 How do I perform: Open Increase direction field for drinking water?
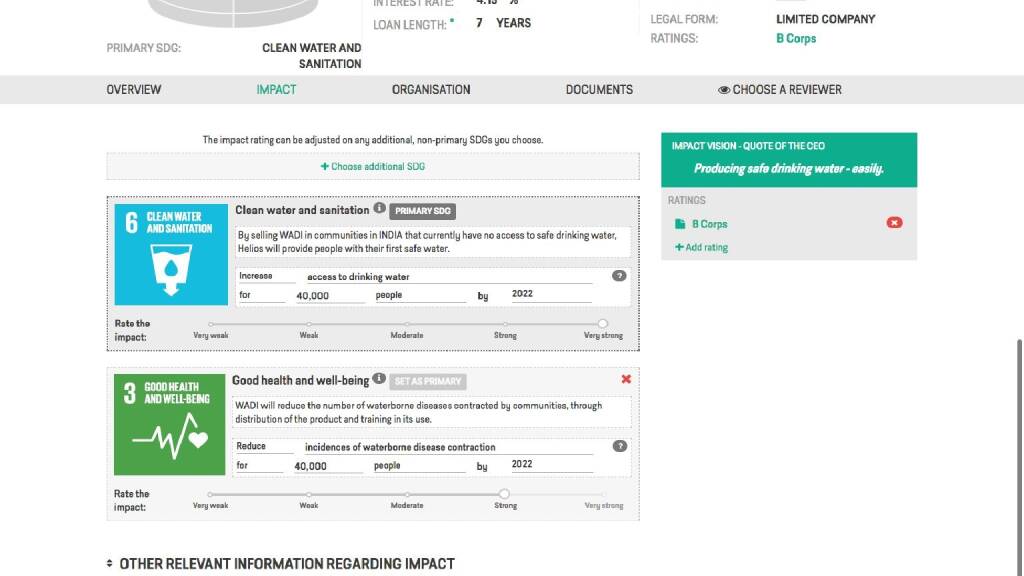click(x=267, y=277)
